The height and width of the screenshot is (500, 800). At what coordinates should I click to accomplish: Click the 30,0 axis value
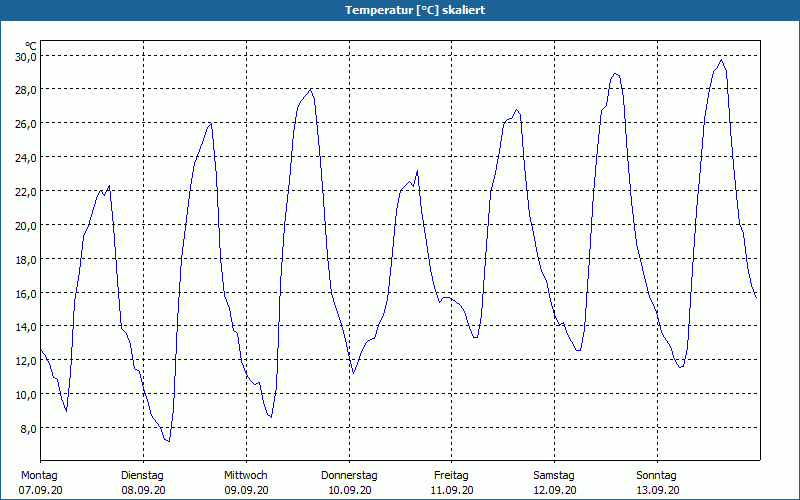pos(26,57)
